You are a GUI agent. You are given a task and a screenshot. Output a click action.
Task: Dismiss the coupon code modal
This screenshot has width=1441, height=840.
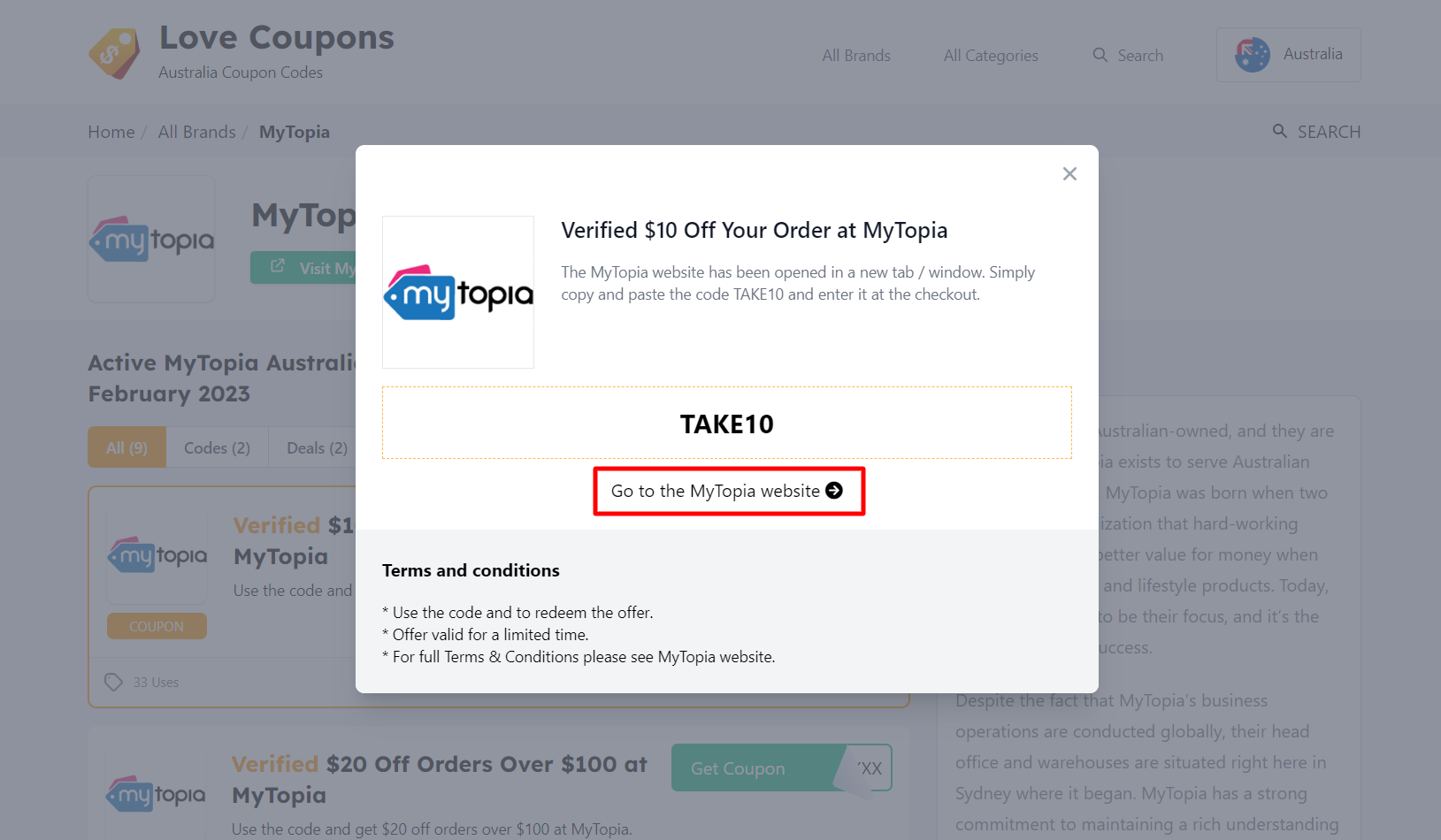point(1069,173)
